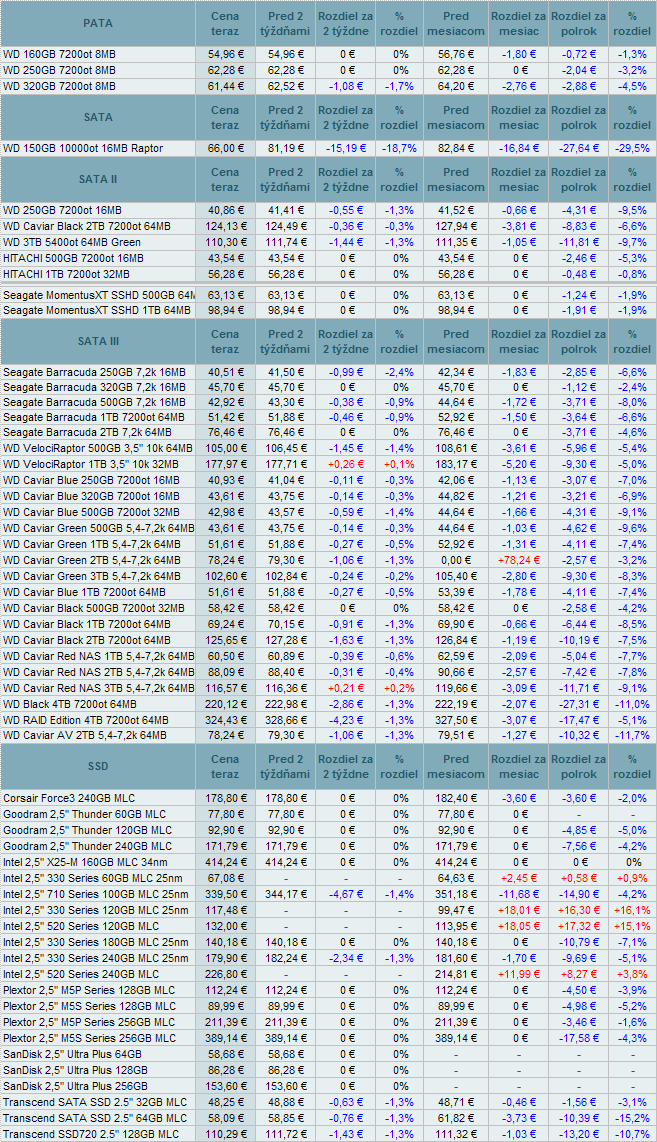This screenshot has width=657, height=1142.
Task: Select -11,7% in WD Caviar AV 2TB row
Action: pos(632,736)
